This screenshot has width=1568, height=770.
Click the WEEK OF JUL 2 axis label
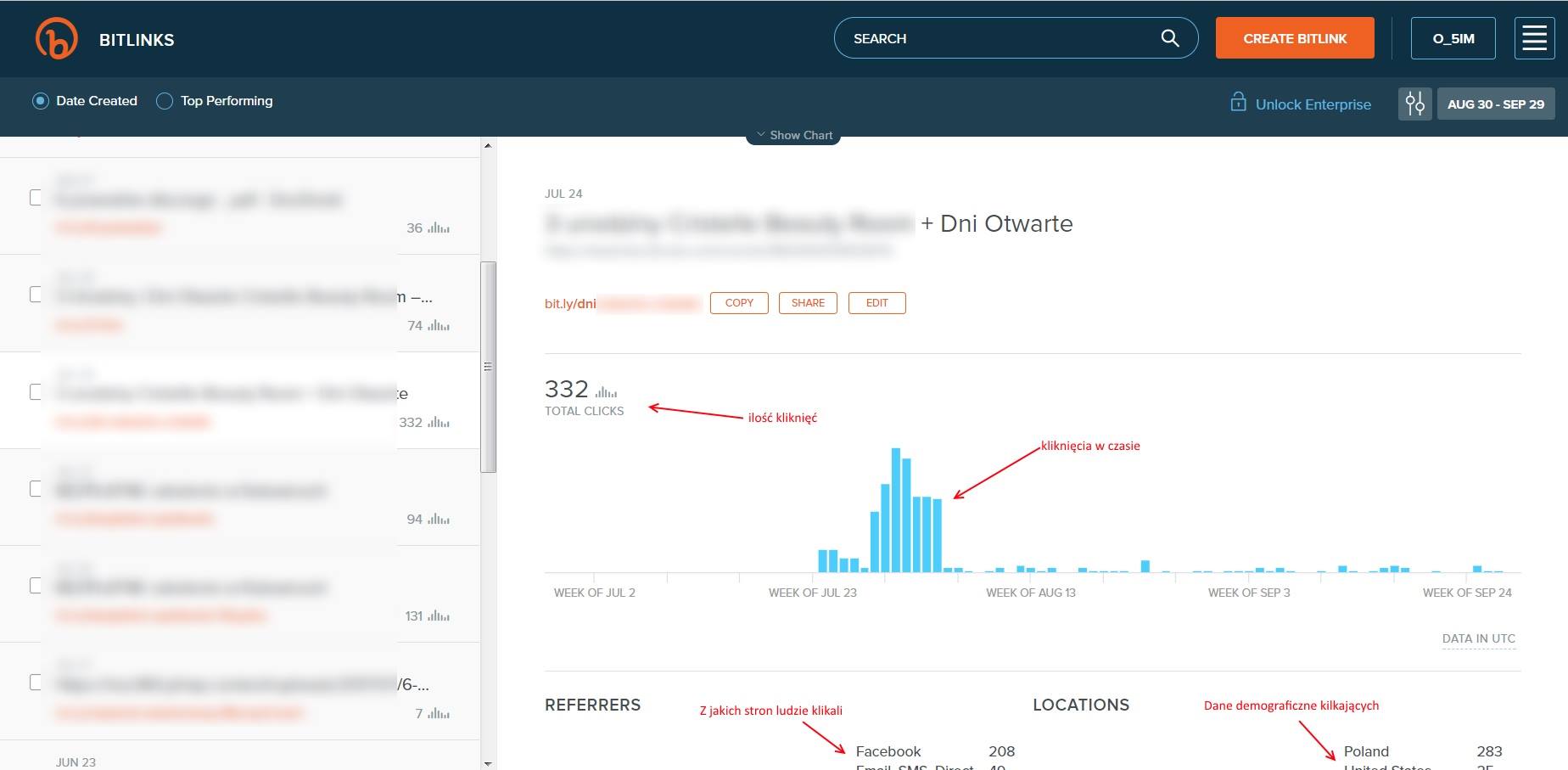(595, 593)
